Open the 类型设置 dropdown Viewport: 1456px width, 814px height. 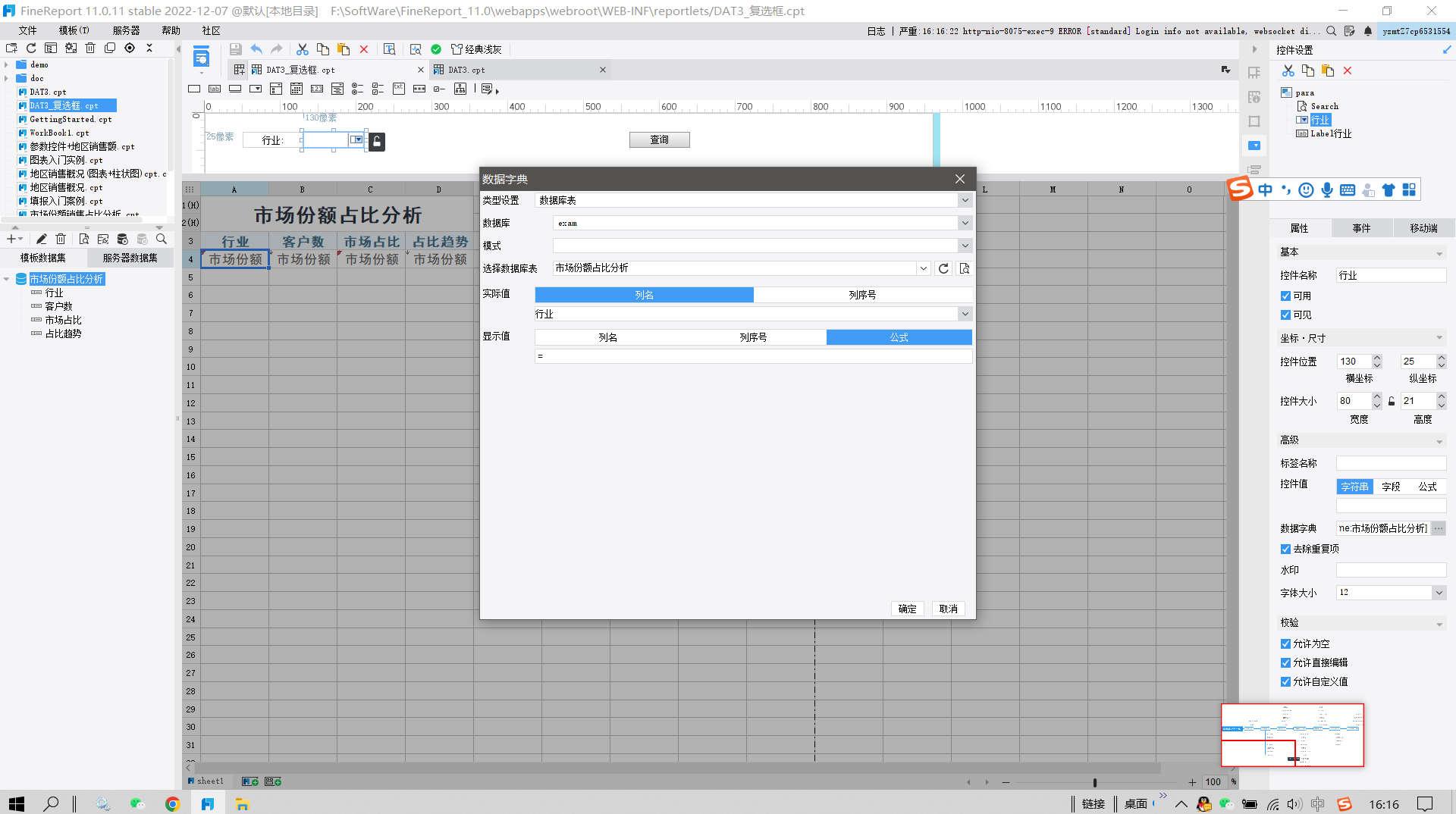[x=965, y=200]
